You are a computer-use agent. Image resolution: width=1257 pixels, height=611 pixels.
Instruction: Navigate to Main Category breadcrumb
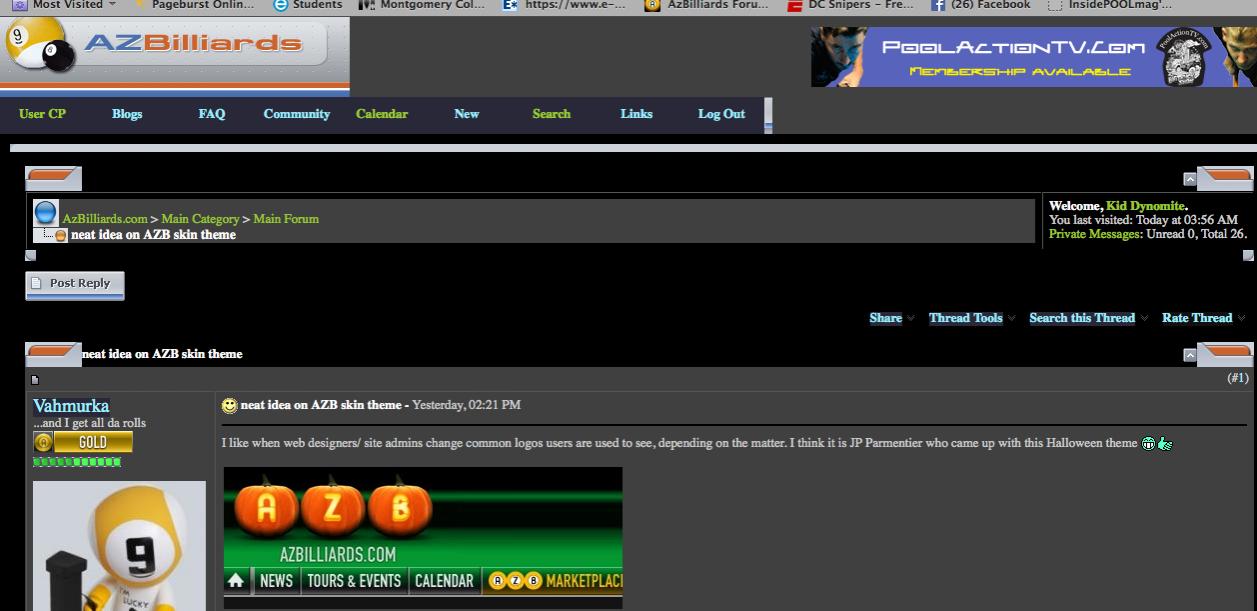click(x=201, y=219)
